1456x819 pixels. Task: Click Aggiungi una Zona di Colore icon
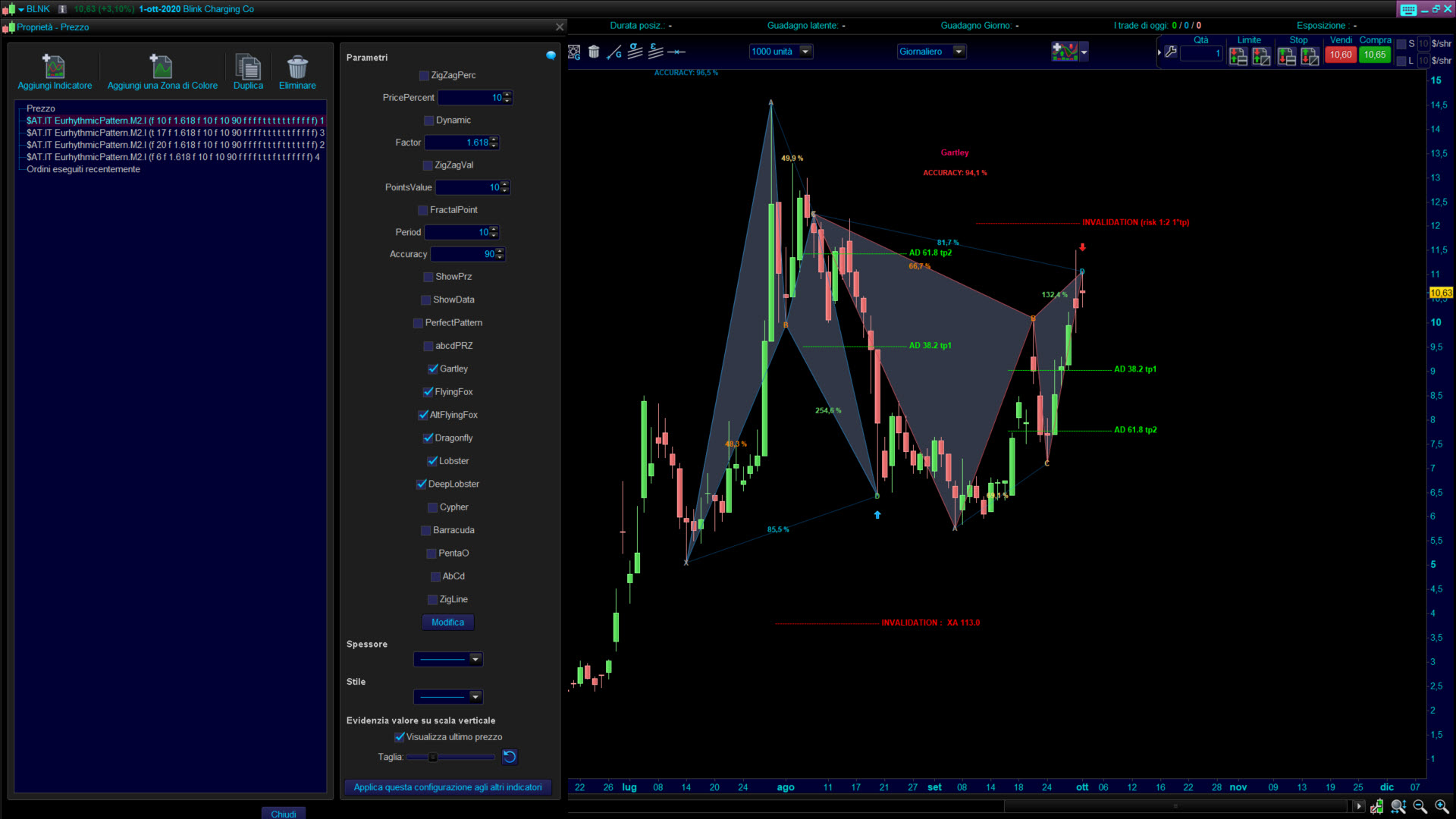coord(162,67)
